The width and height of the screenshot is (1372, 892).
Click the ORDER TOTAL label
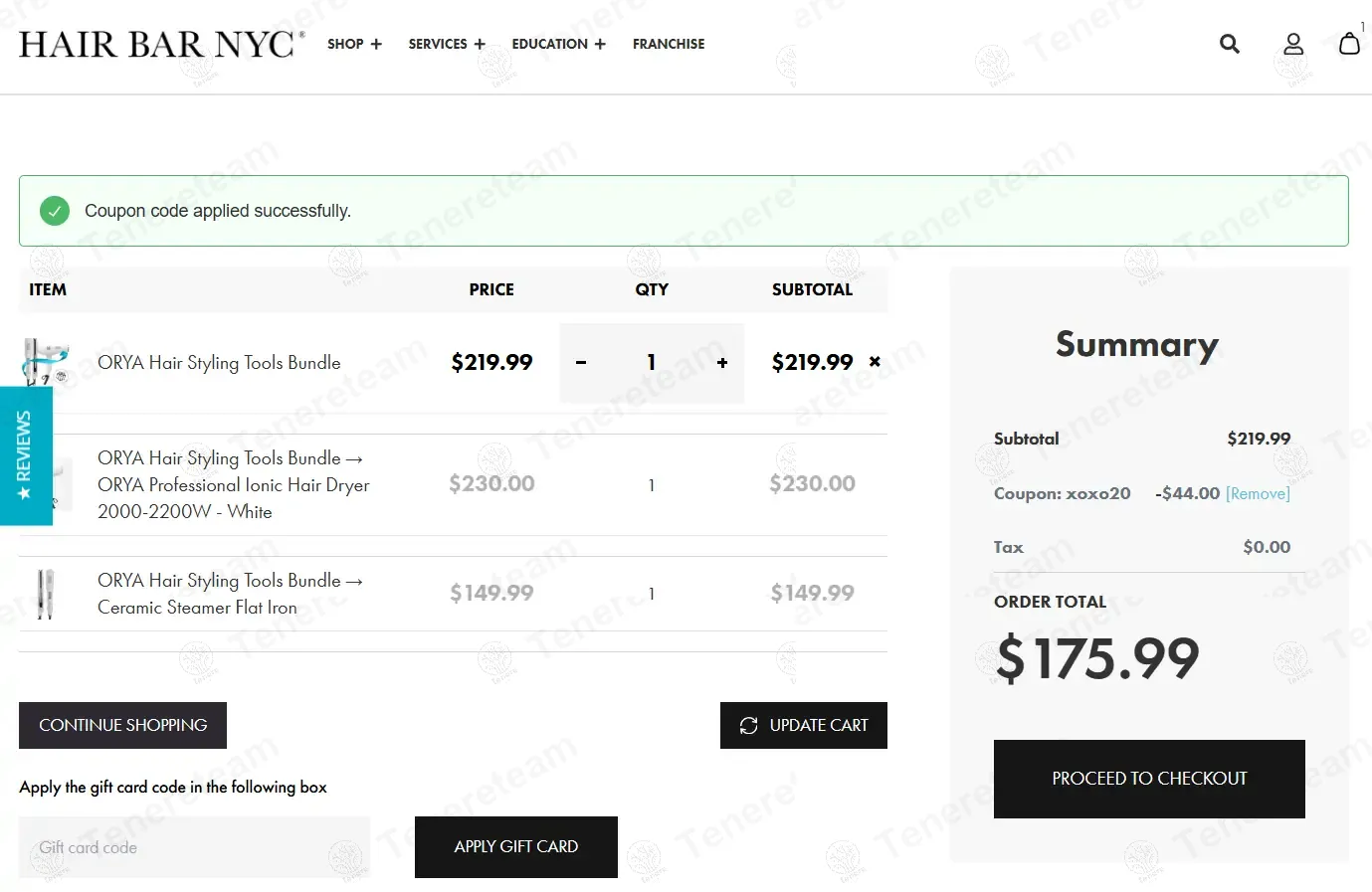(1050, 602)
